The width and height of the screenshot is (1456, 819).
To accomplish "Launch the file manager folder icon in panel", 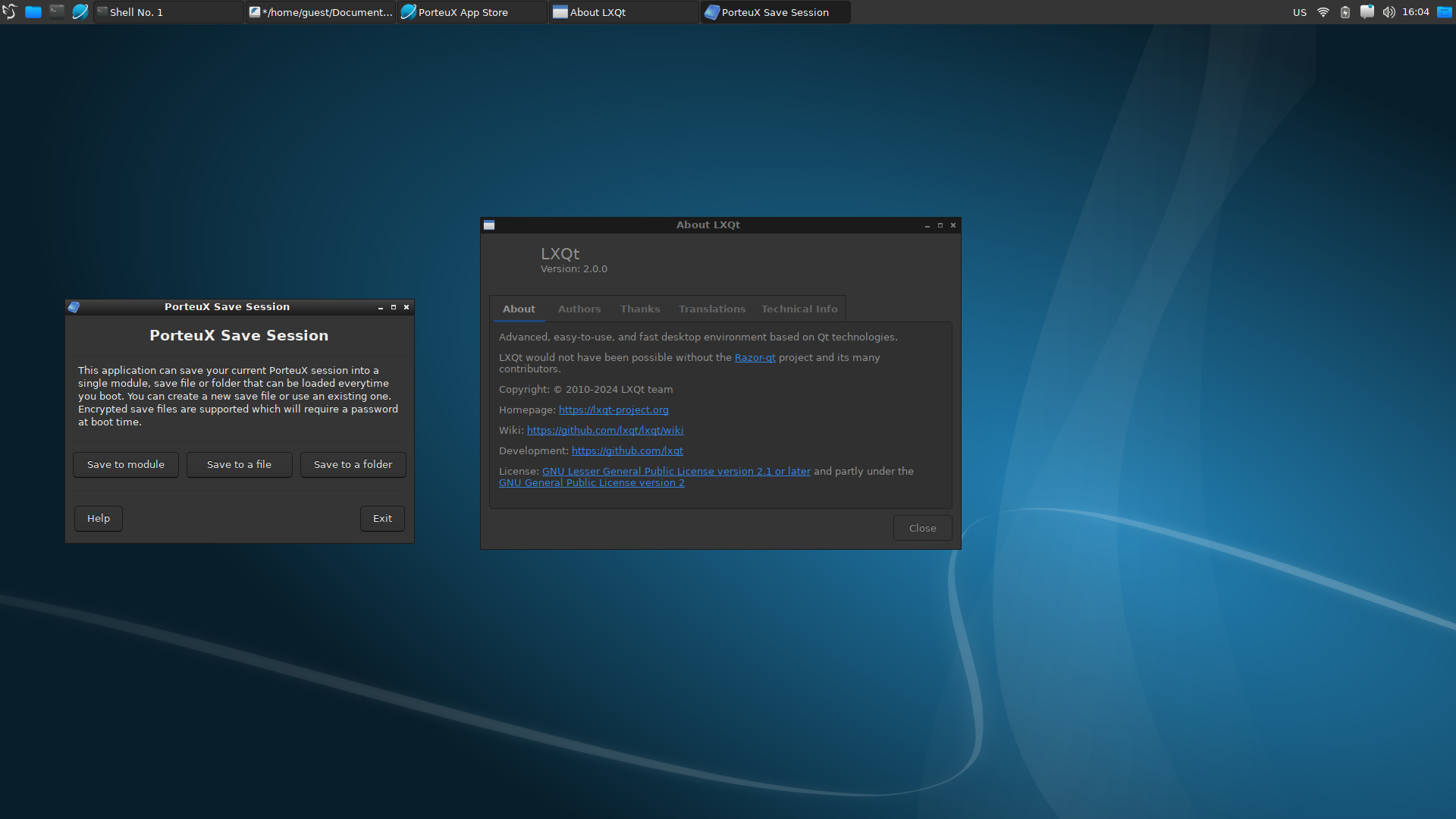I will (x=33, y=11).
